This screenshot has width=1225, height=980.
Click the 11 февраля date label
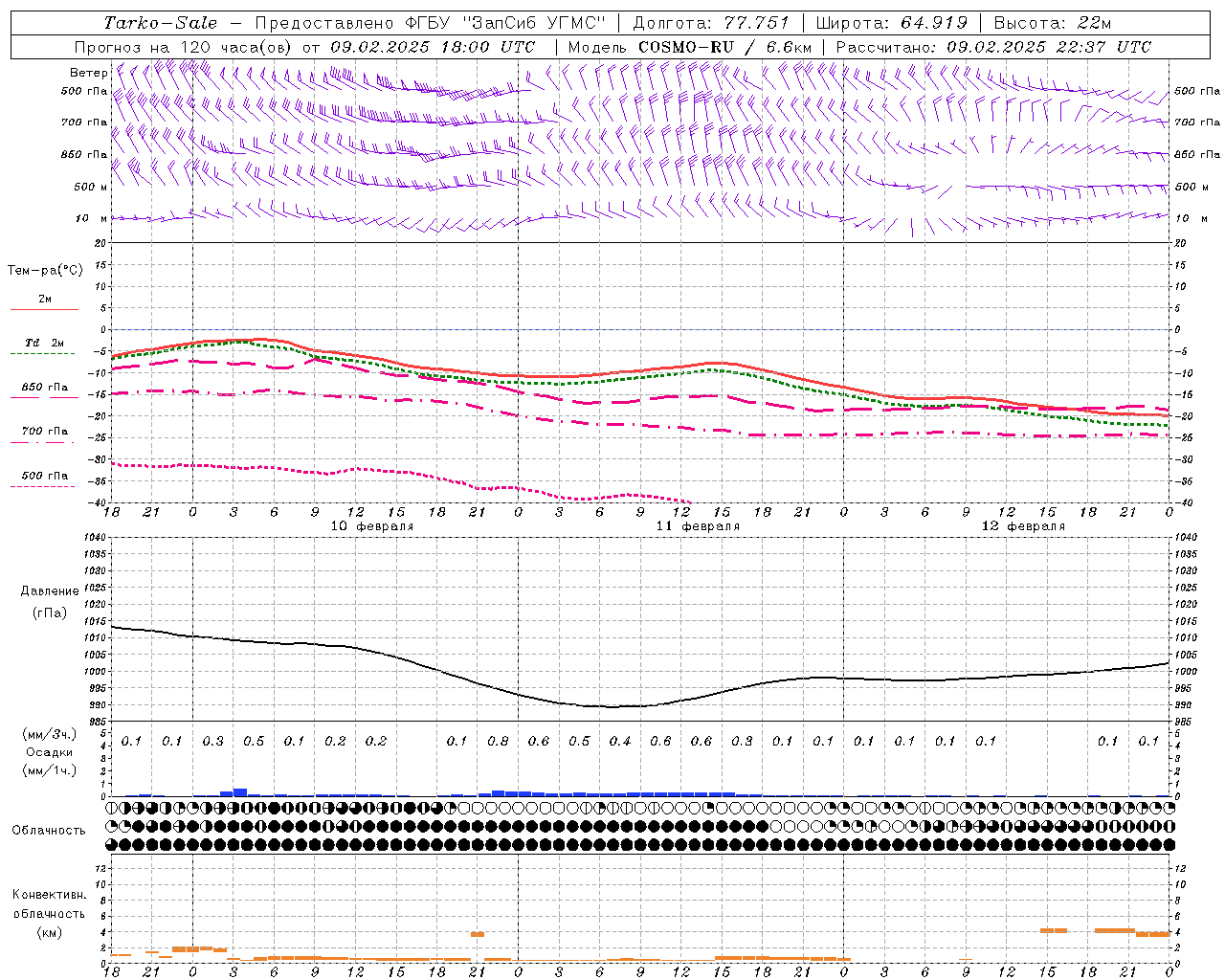tap(698, 526)
